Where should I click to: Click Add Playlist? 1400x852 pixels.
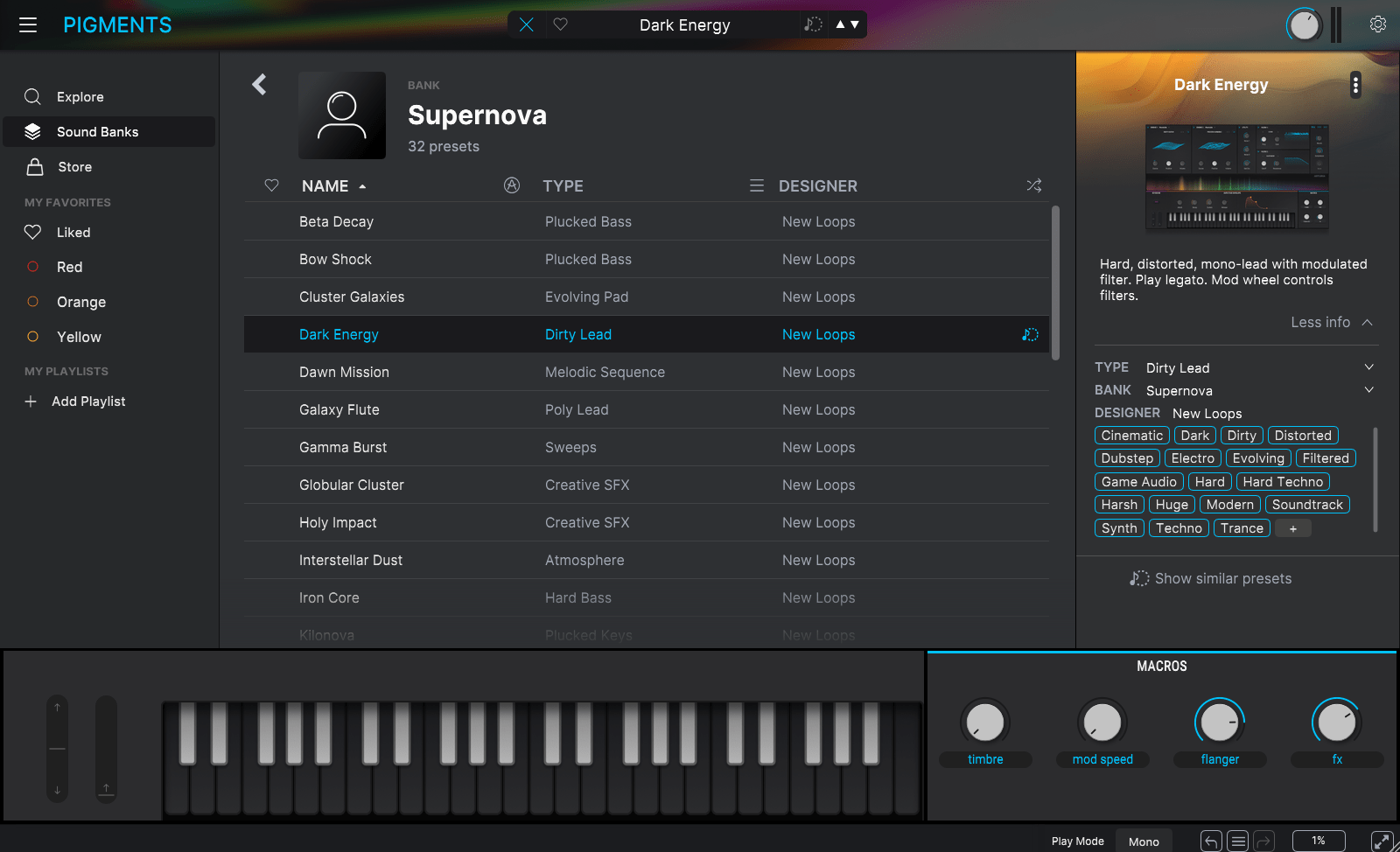(x=87, y=402)
